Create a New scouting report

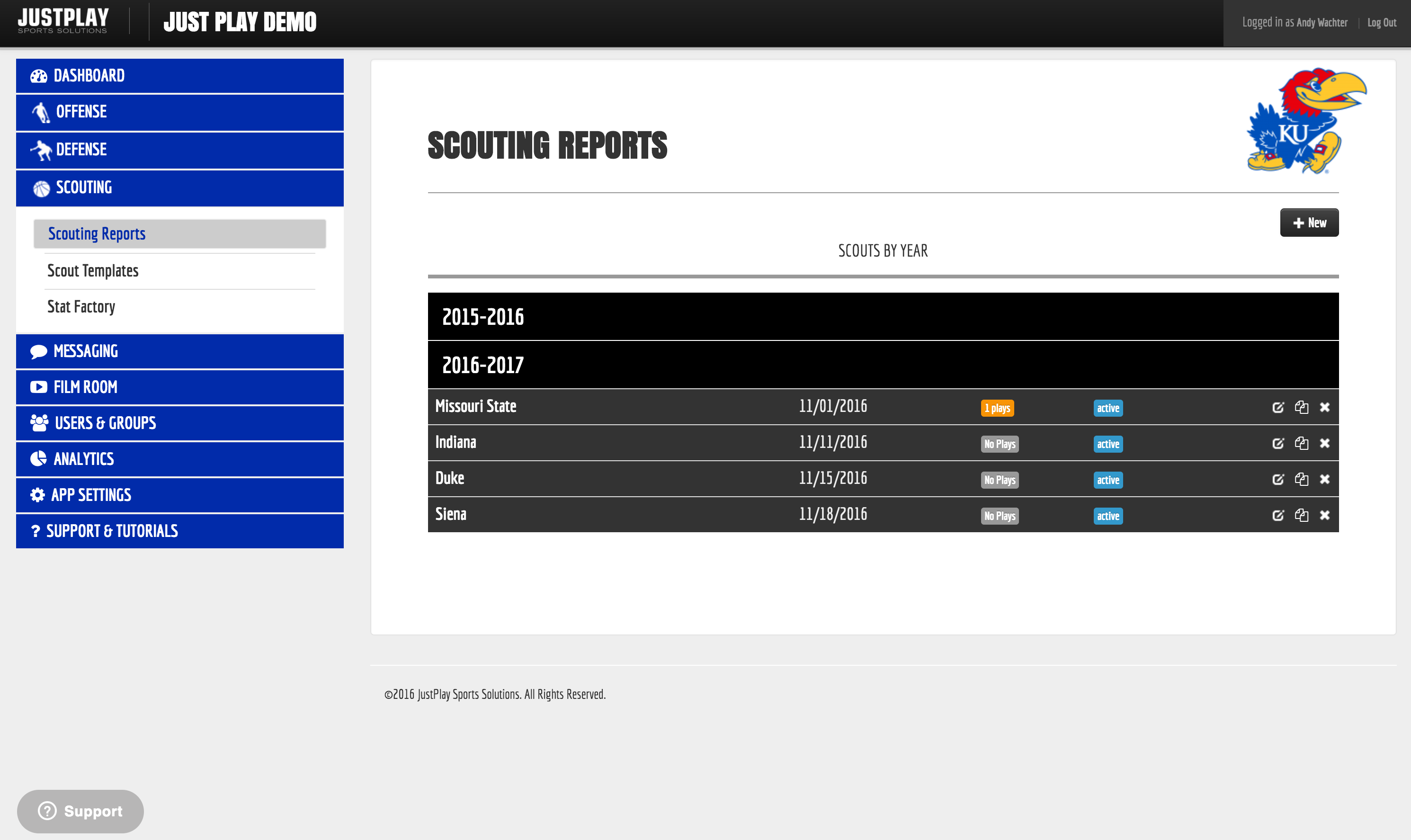1309,223
